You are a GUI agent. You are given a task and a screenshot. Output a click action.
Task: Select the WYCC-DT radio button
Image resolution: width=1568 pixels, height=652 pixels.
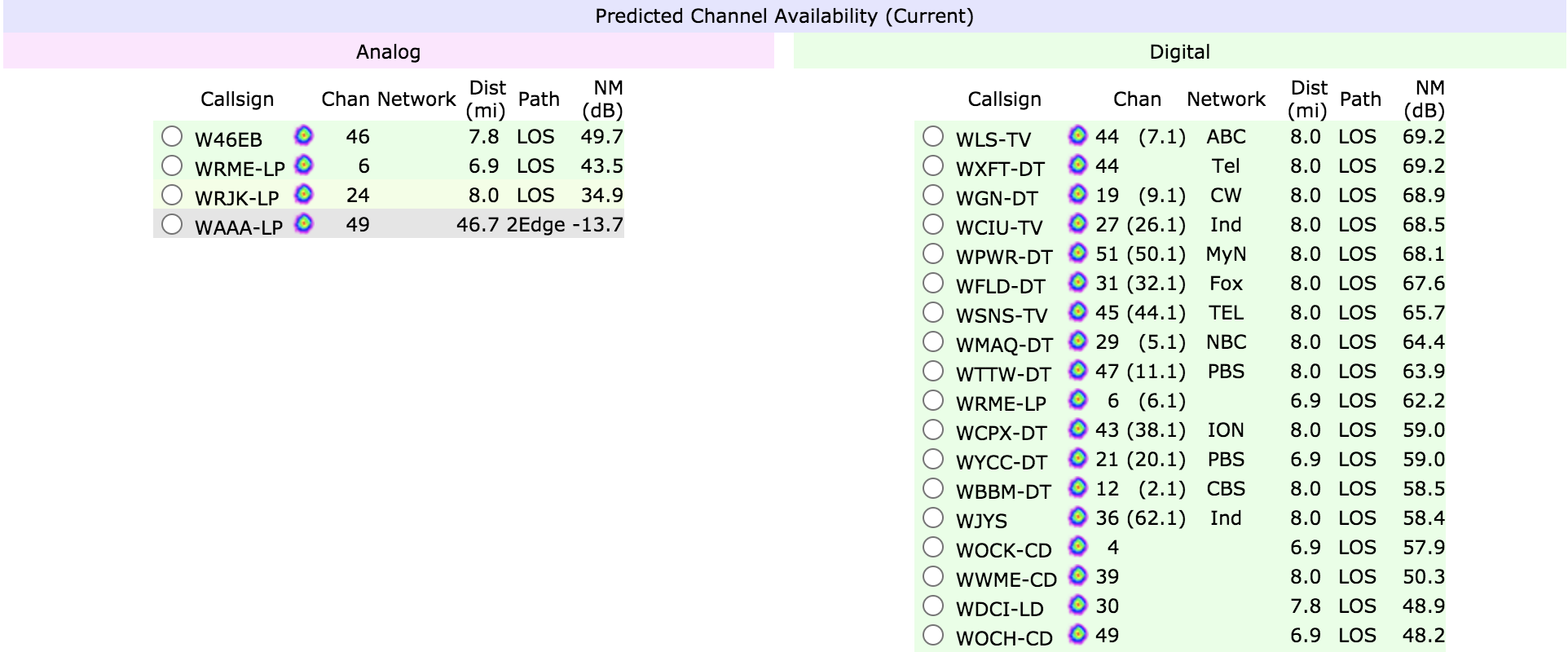[933, 459]
